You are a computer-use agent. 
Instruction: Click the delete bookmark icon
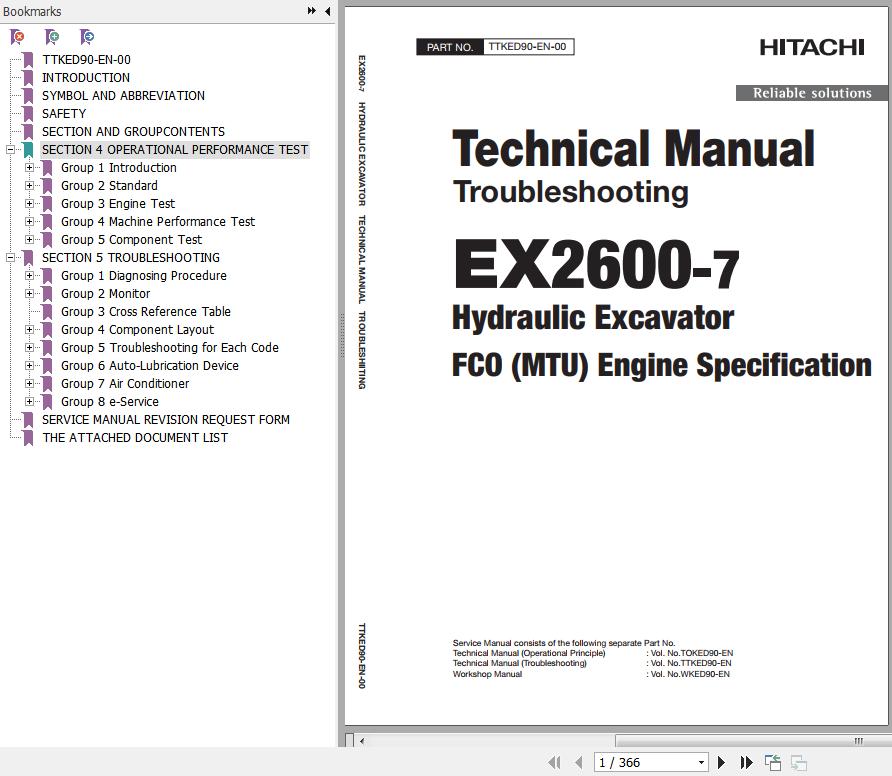click(17, 37)
